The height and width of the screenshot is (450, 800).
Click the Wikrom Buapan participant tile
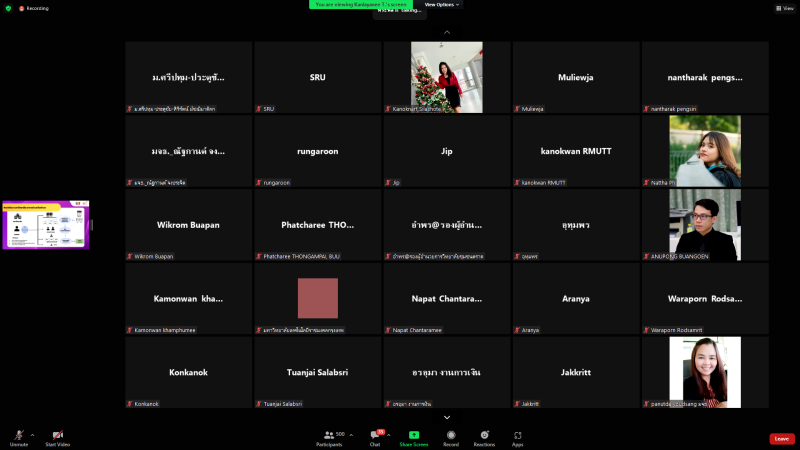(x=188, y=225)
